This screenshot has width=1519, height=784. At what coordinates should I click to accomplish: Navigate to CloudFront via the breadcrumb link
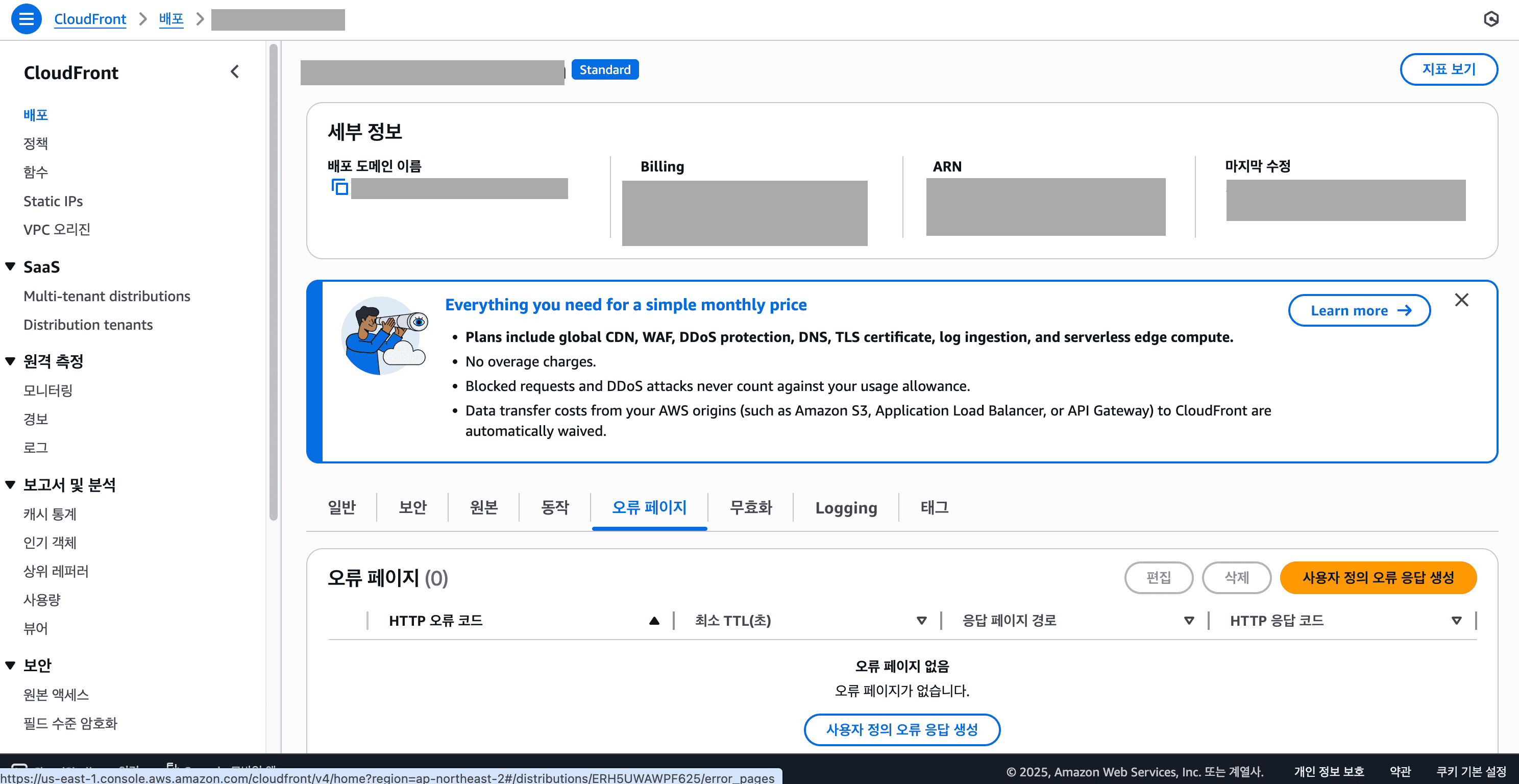pyautogui.click(x=90, y=19)
